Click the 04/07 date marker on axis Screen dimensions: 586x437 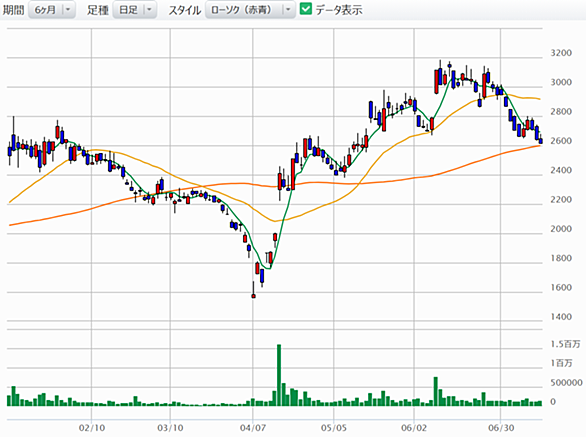pyautogui.click(x=253, y=428)
